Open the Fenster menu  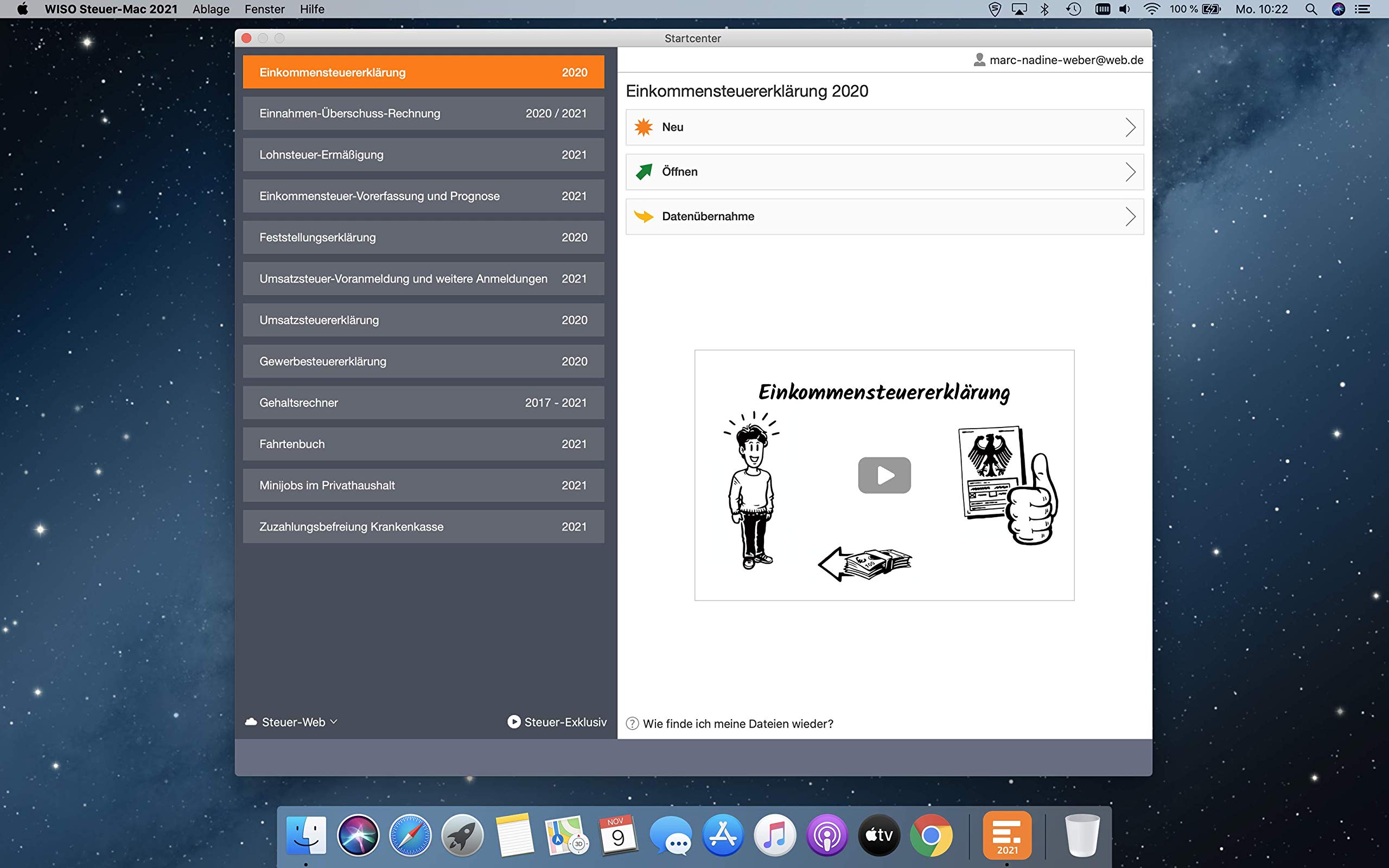pyautogui.click(x=265, y=9)
